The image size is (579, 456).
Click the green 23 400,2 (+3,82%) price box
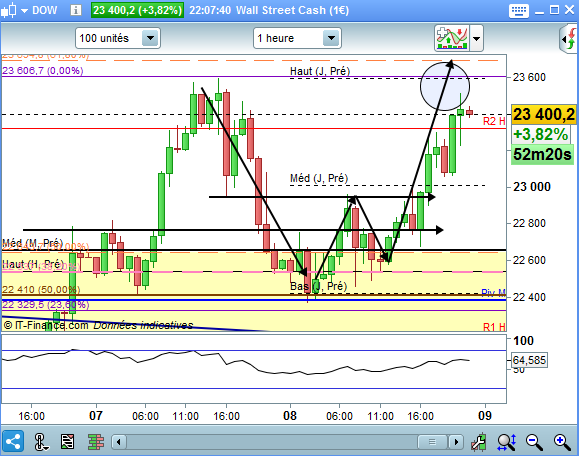(137, 10)
